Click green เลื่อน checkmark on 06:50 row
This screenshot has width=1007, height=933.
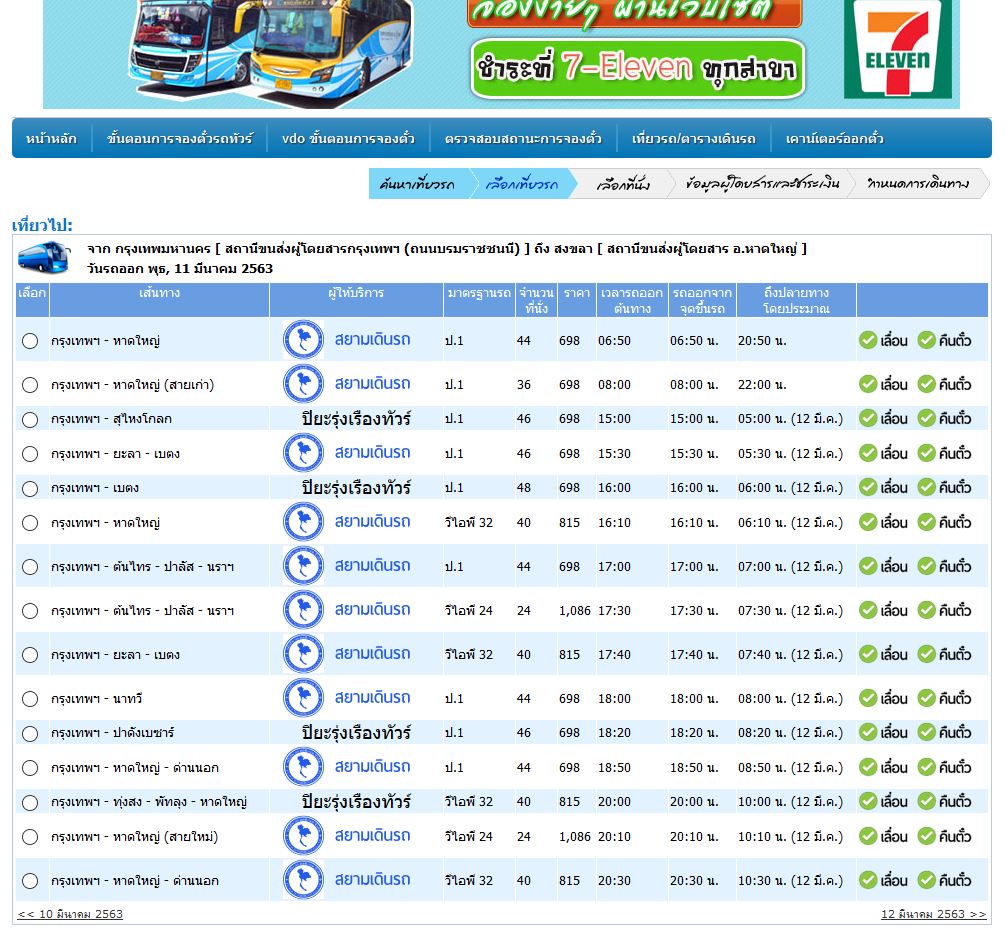coord(868,340)
